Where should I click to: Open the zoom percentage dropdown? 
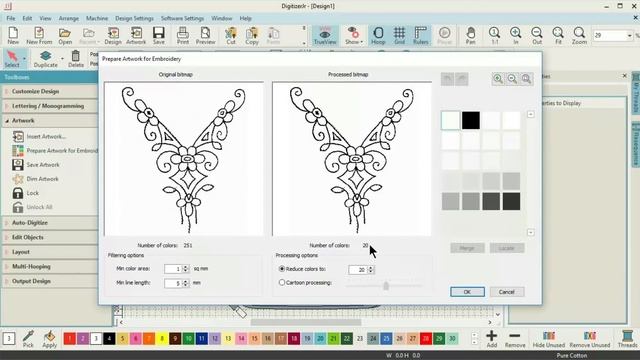pos(629,36)
